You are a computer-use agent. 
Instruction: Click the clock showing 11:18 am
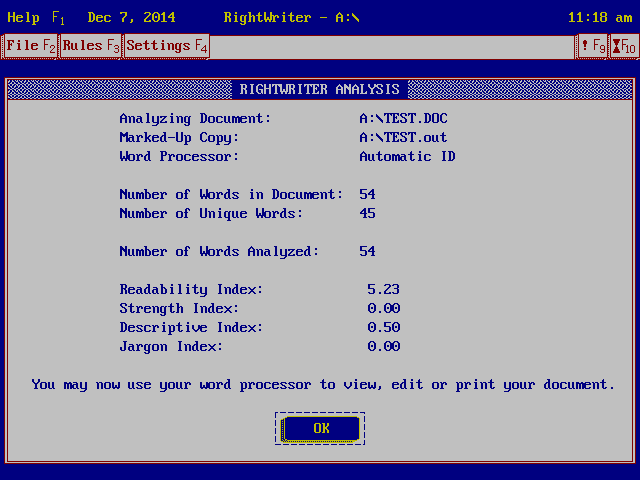coord(600,18)
